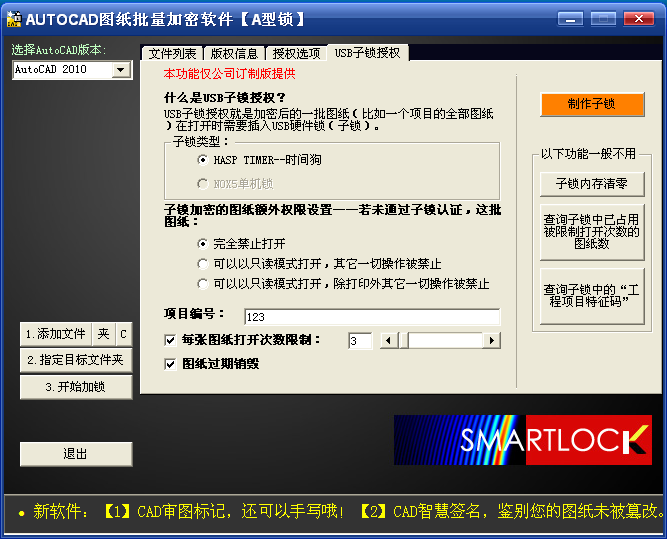Click the 项目编号 input field

372,317
